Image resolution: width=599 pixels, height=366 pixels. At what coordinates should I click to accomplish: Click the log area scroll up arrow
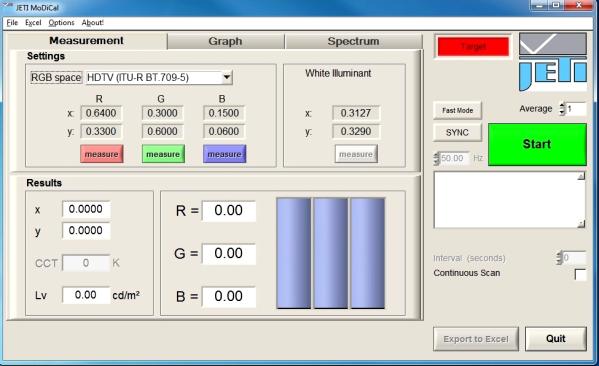581,176
